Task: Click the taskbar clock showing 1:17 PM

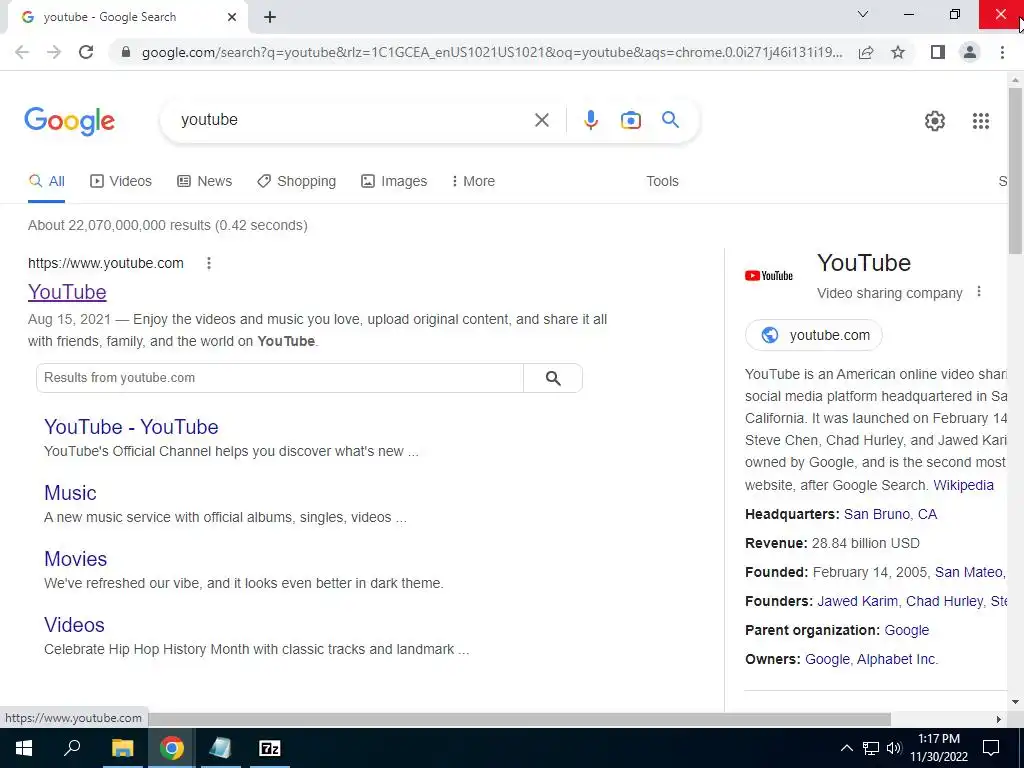Action: [x=938, y=748]
